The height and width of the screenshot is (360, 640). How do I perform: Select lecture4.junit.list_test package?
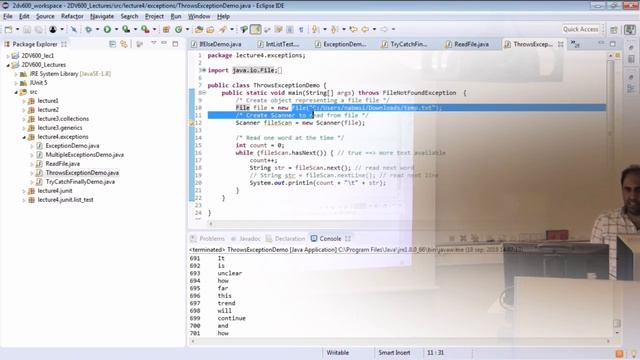[65, 200]
